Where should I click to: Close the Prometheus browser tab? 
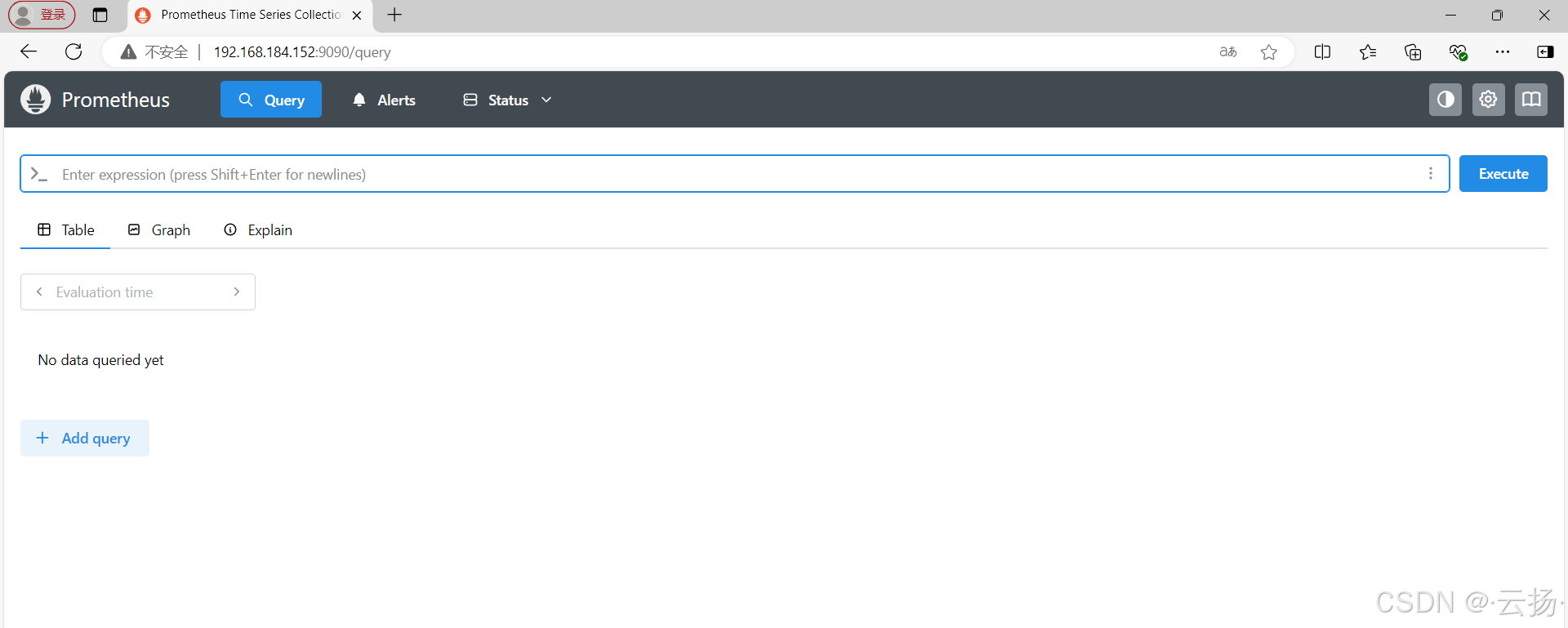[x=357, y=15]
